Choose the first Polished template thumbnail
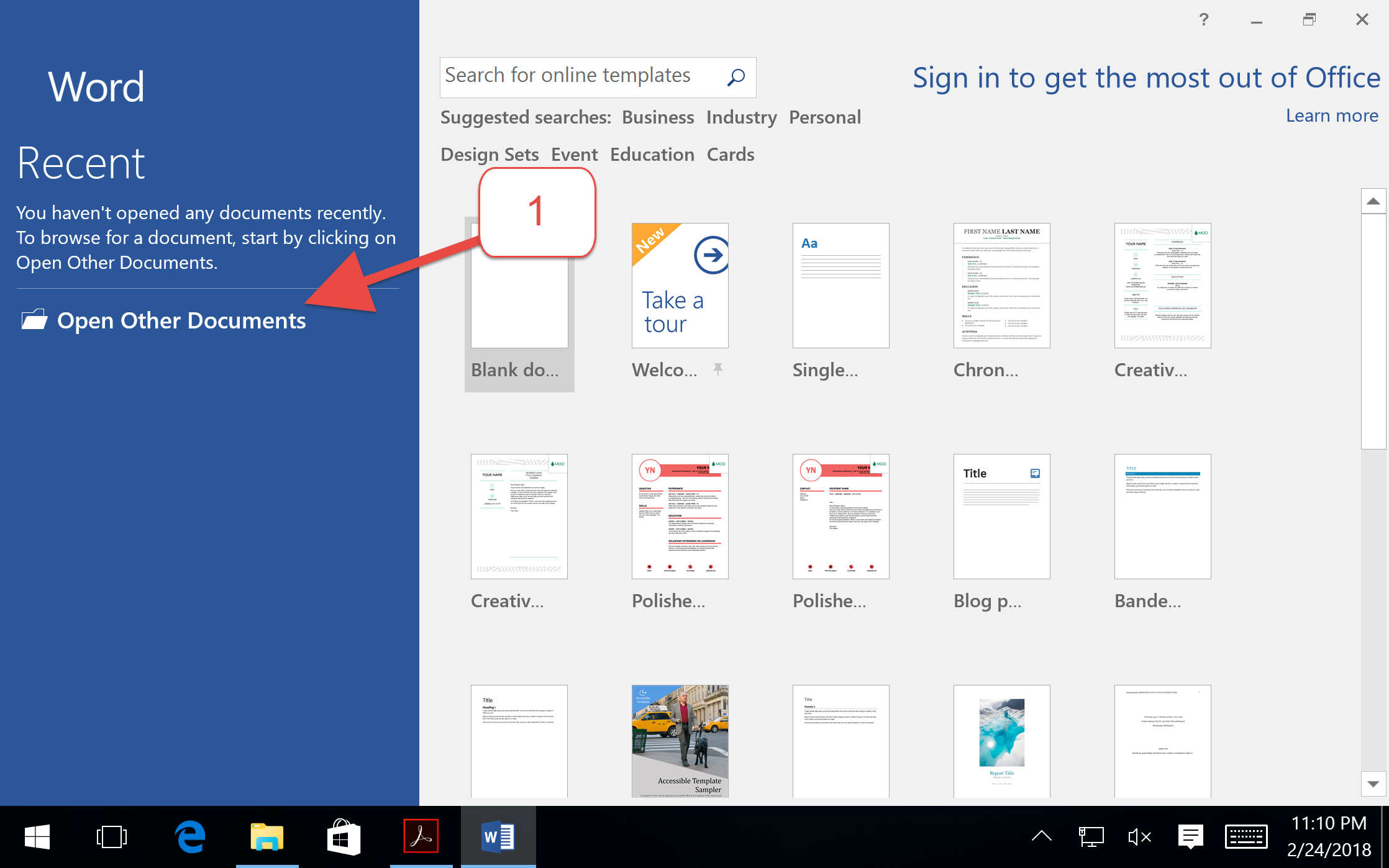Image resolution: width=1389 pixels, height=868 pixels. click(x=680, y=517)
